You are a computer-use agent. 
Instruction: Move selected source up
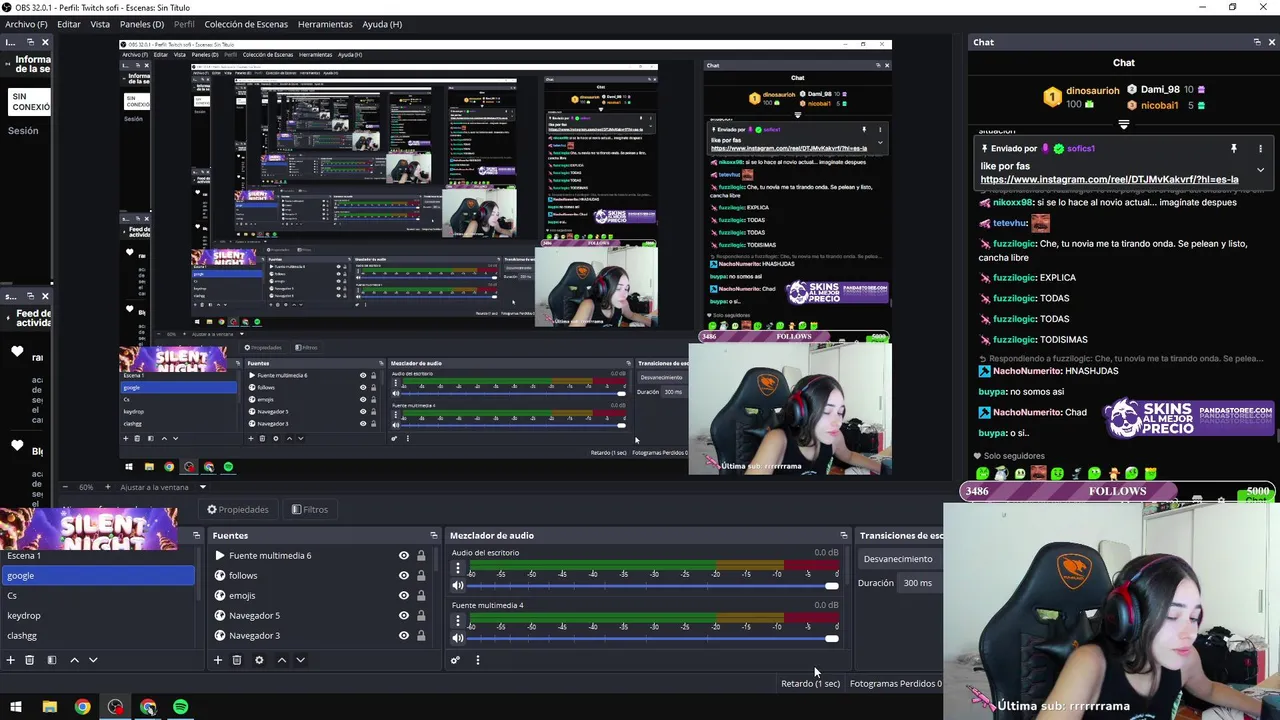pyautogui.click(x=281, y=660)
